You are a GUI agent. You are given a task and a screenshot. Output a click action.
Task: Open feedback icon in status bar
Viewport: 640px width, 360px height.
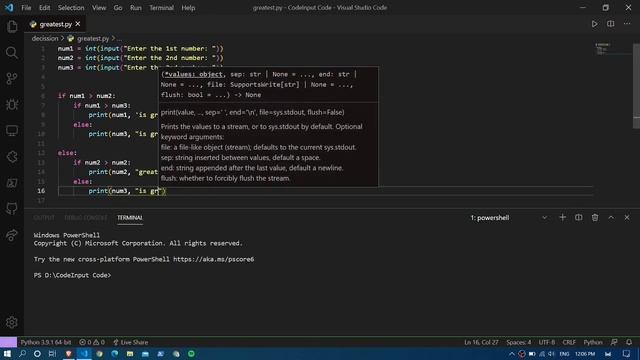pos(614,342)
